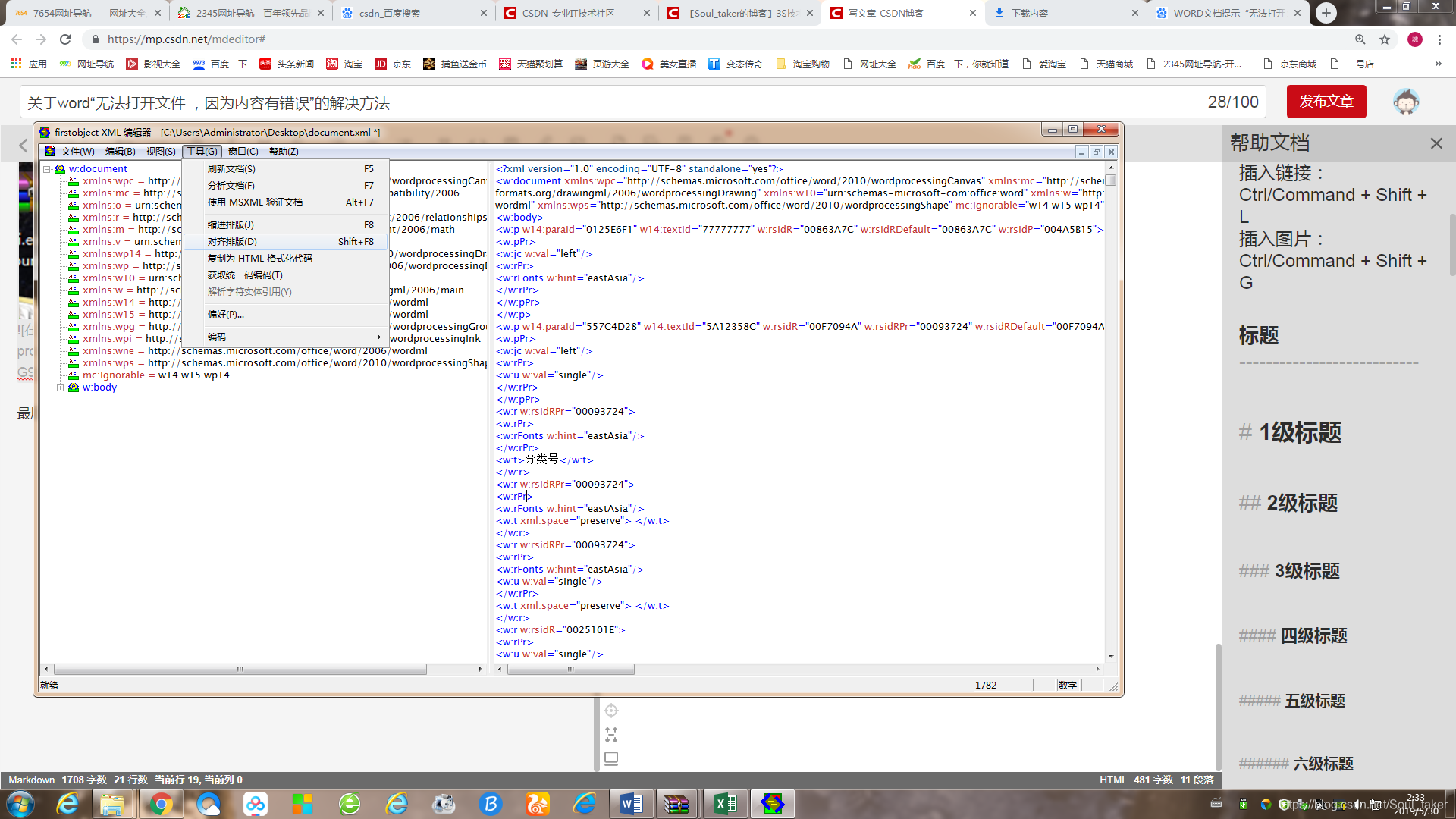This screenshot has height=819, width=1456.
Task: Close the 帮助文档 help panel
Action: [1436, 143]
